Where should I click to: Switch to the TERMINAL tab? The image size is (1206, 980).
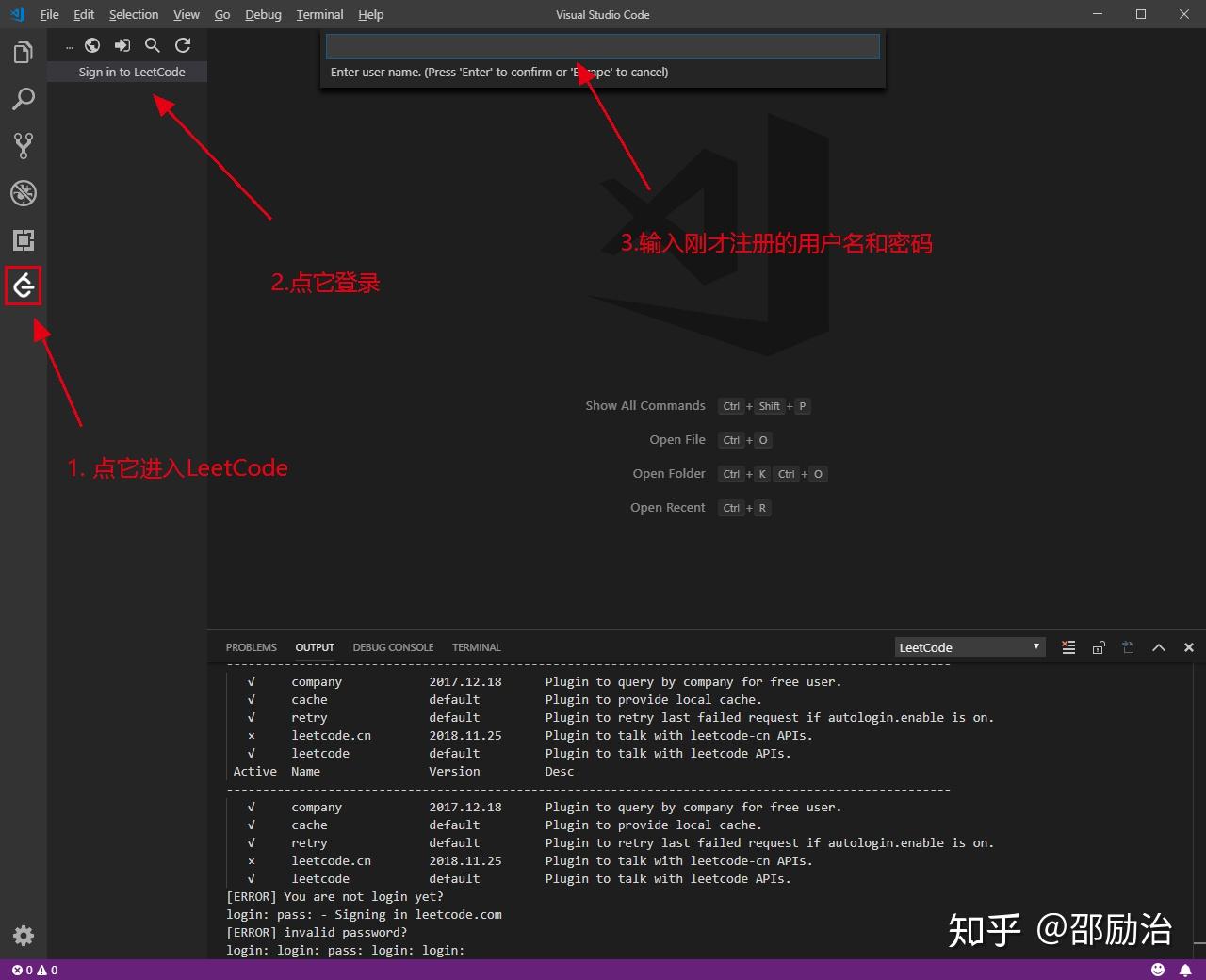coord(477,647)
